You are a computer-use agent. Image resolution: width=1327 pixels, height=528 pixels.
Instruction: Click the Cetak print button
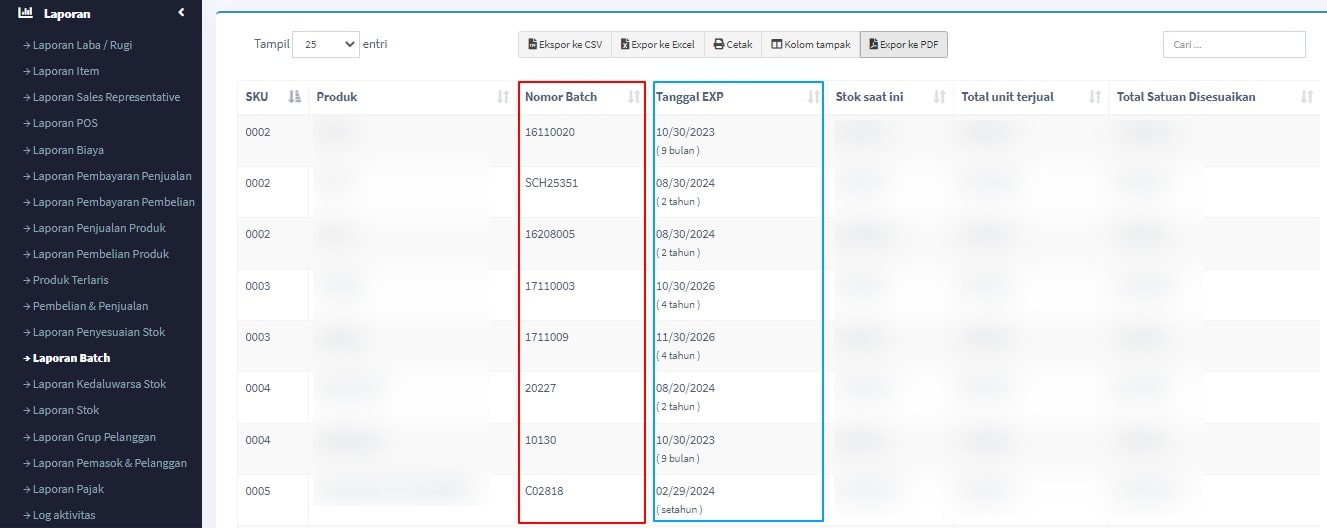(x=732, y=44)
